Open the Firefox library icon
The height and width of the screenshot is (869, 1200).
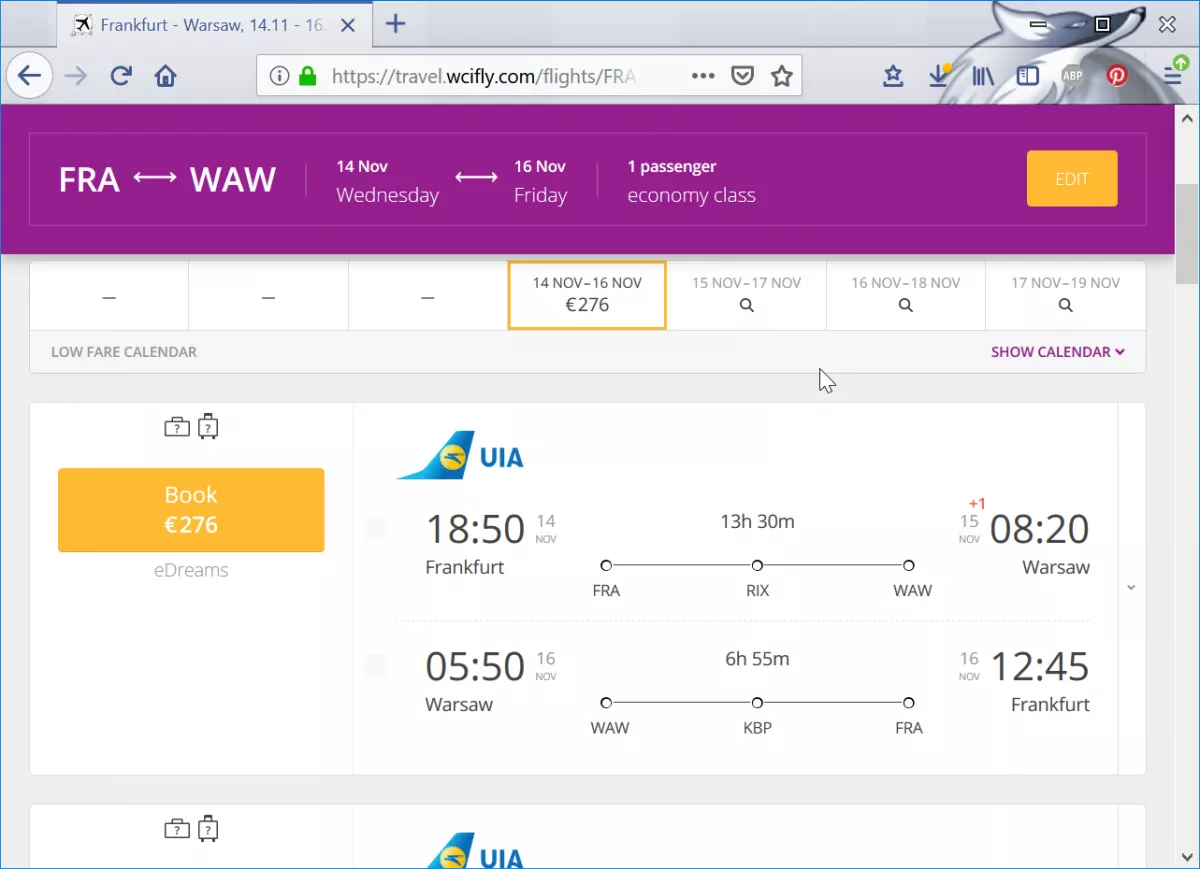coord(983,76)
